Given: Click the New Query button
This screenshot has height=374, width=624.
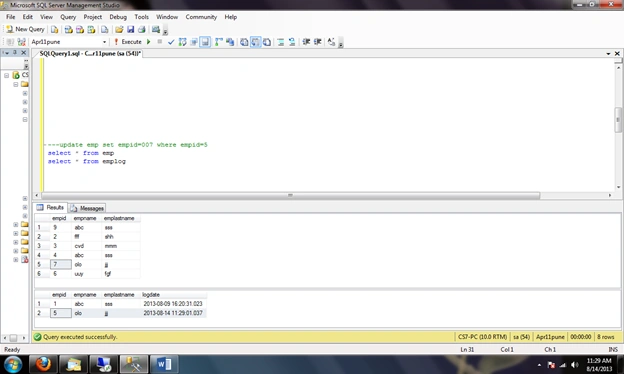Looking at the screenshot, I should 25,29.
